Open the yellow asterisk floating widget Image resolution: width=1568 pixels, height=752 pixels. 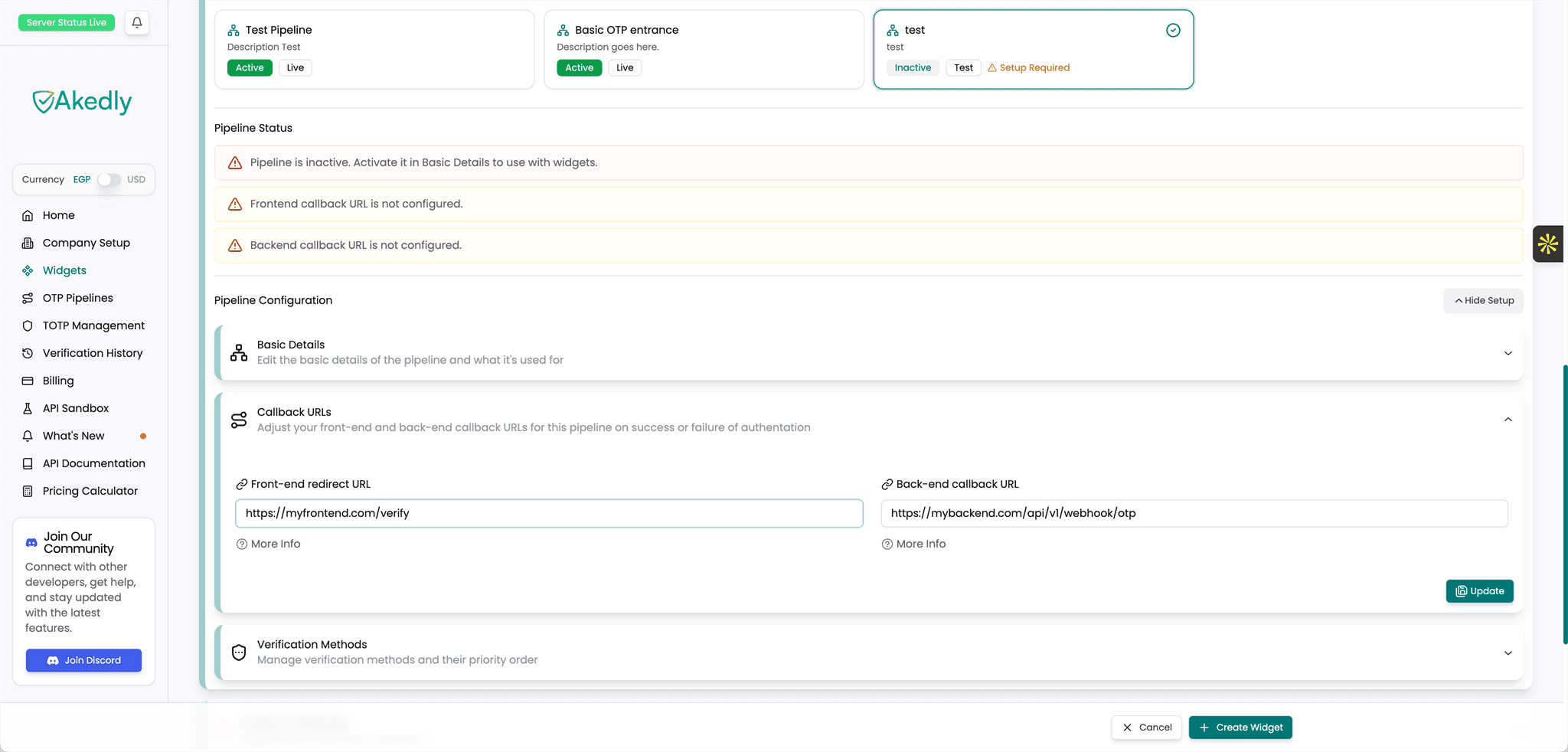click(1548, 244)
